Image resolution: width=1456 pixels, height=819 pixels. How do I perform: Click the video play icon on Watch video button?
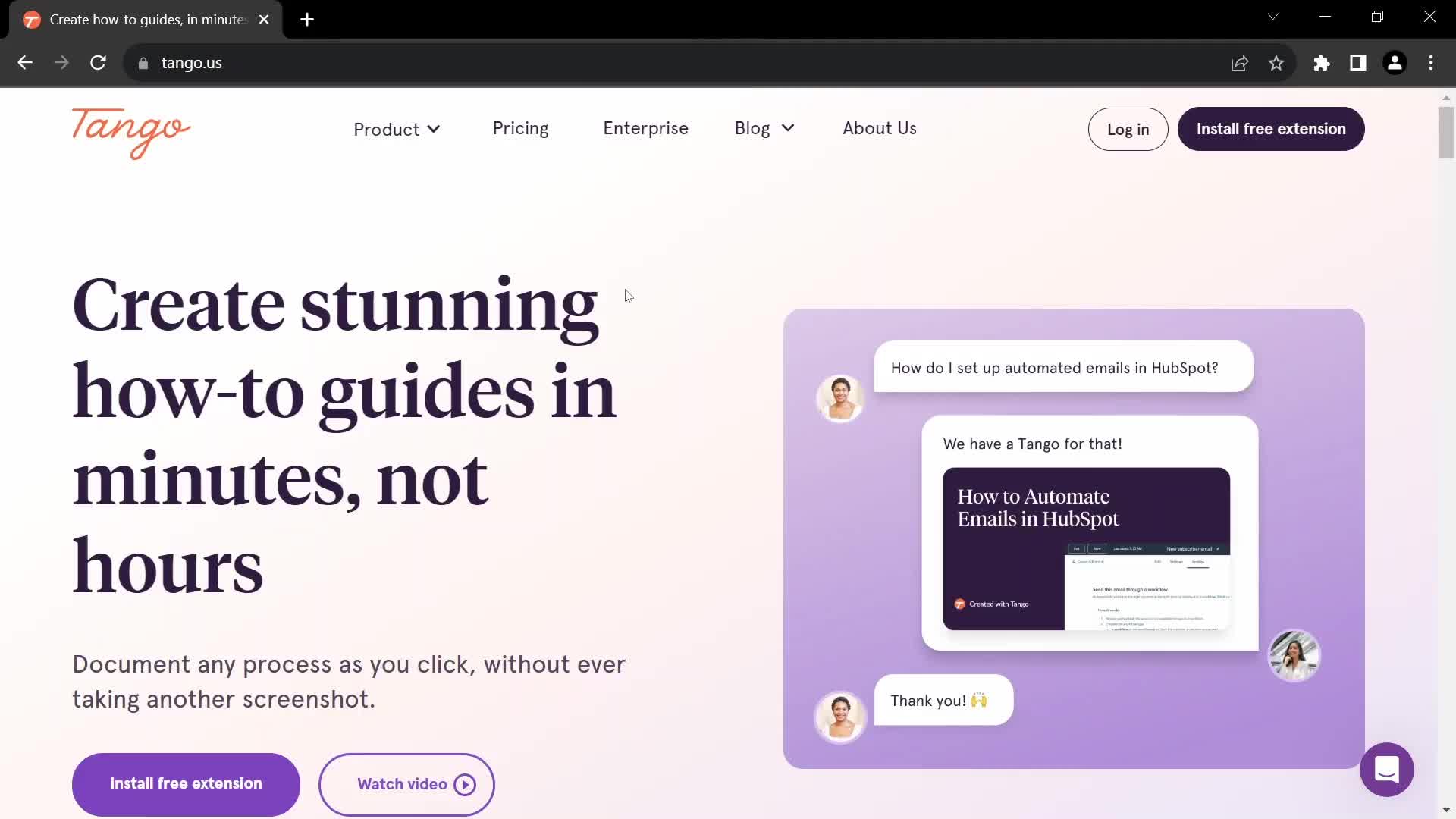click(465, 784)
